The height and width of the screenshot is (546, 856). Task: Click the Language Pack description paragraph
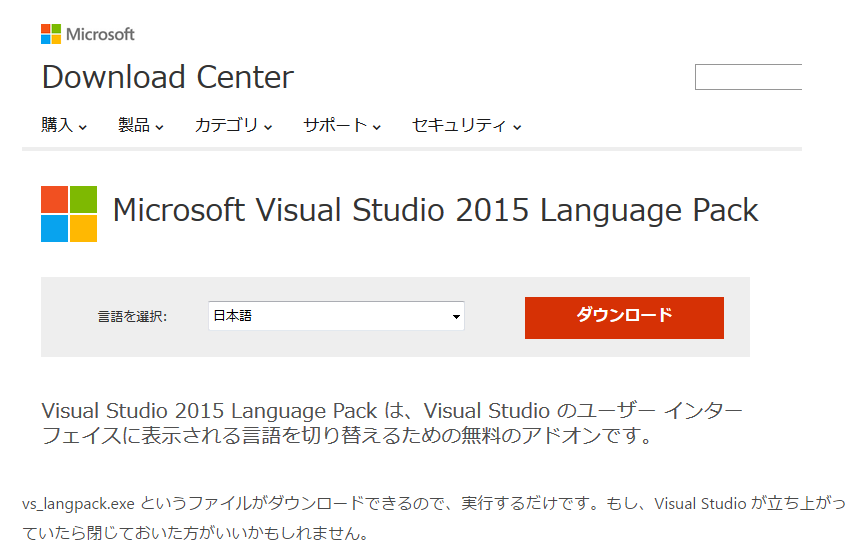(x=392, y=423)
